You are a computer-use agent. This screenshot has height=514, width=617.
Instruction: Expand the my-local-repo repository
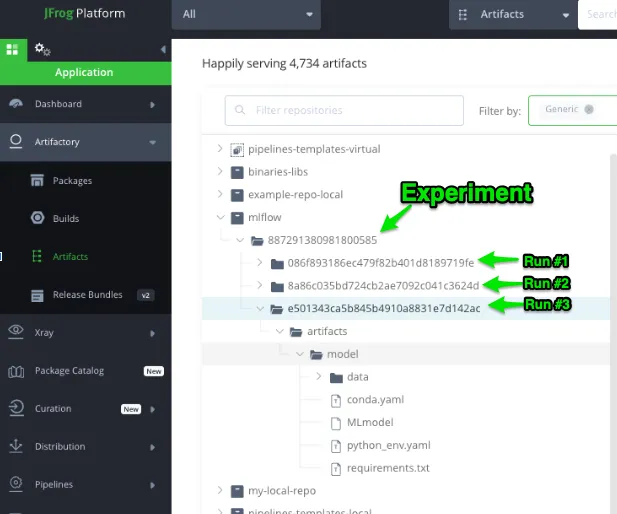220,490
